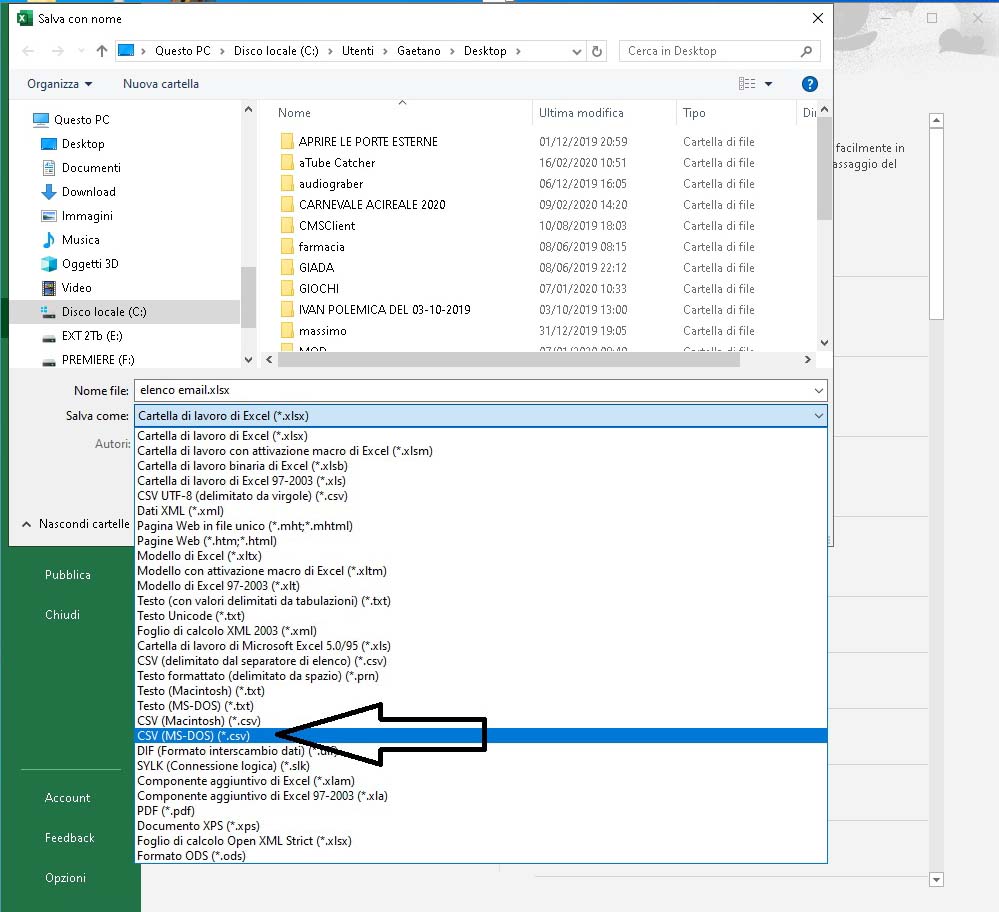Viewport: 999px width, 912px height.
Task: Click Gaetano in the breadcrumb path
Action: 419,51
